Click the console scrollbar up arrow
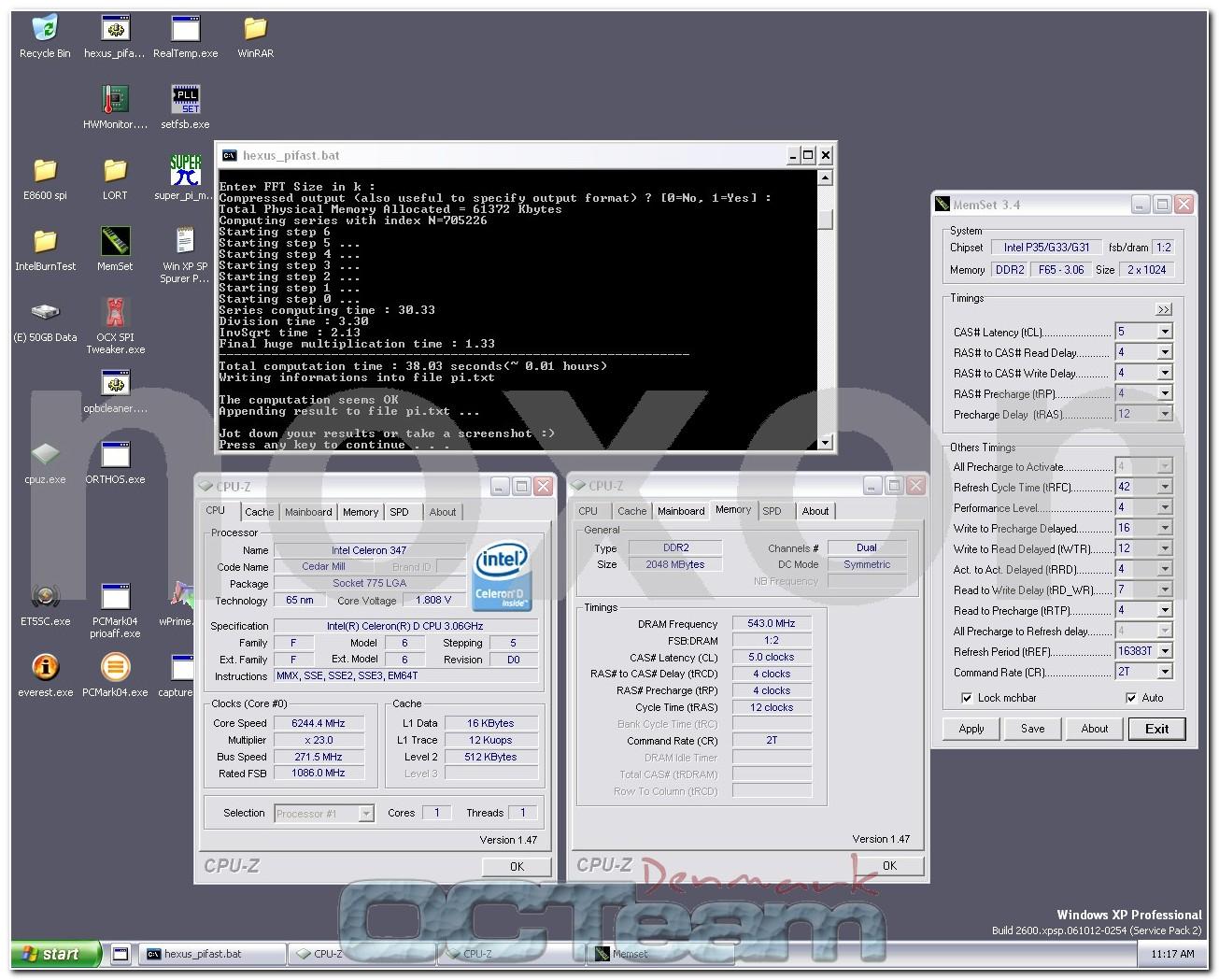 [x=825, y=178]
